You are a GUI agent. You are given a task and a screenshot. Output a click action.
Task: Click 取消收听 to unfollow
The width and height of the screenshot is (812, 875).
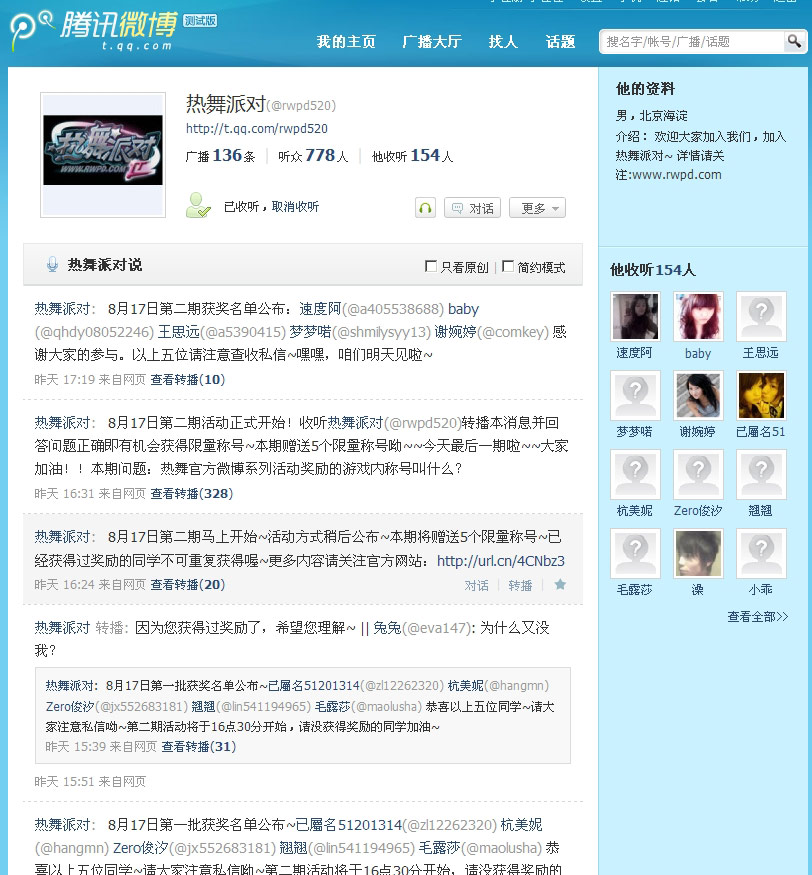295,207
